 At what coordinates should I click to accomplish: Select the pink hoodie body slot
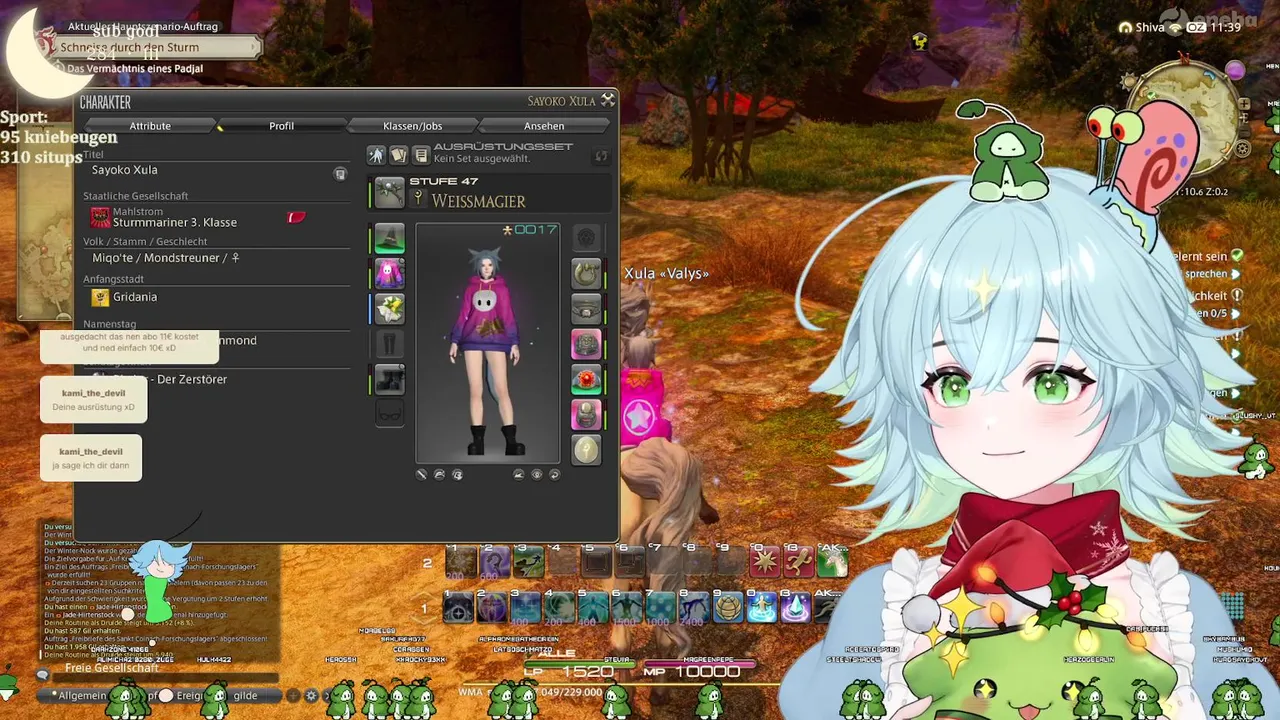(389, 273)
